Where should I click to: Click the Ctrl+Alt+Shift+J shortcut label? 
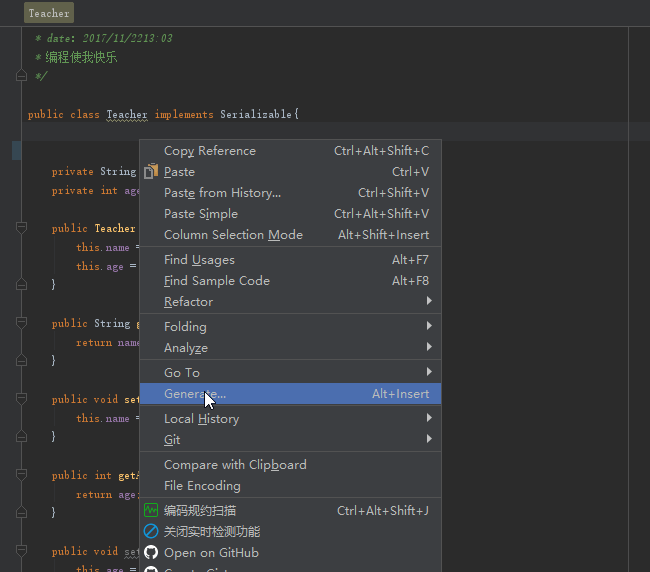pyautogui.click(x=383, y=511)
